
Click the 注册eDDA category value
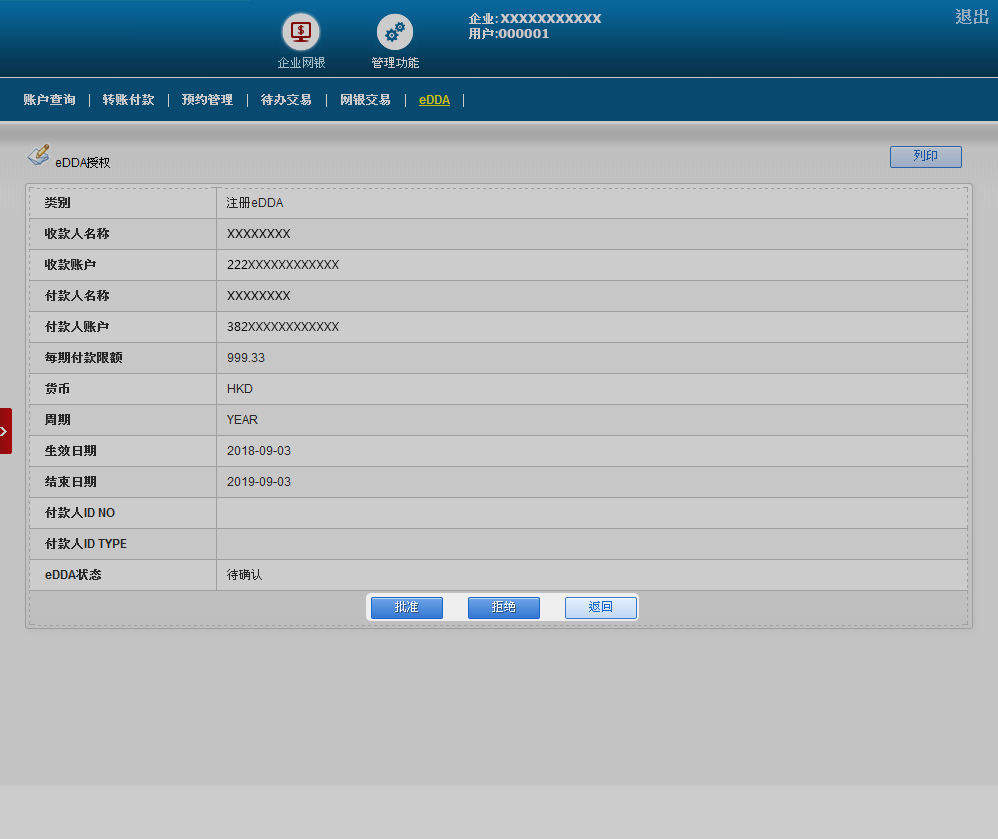pyautogui.click(x=255, y=203)
